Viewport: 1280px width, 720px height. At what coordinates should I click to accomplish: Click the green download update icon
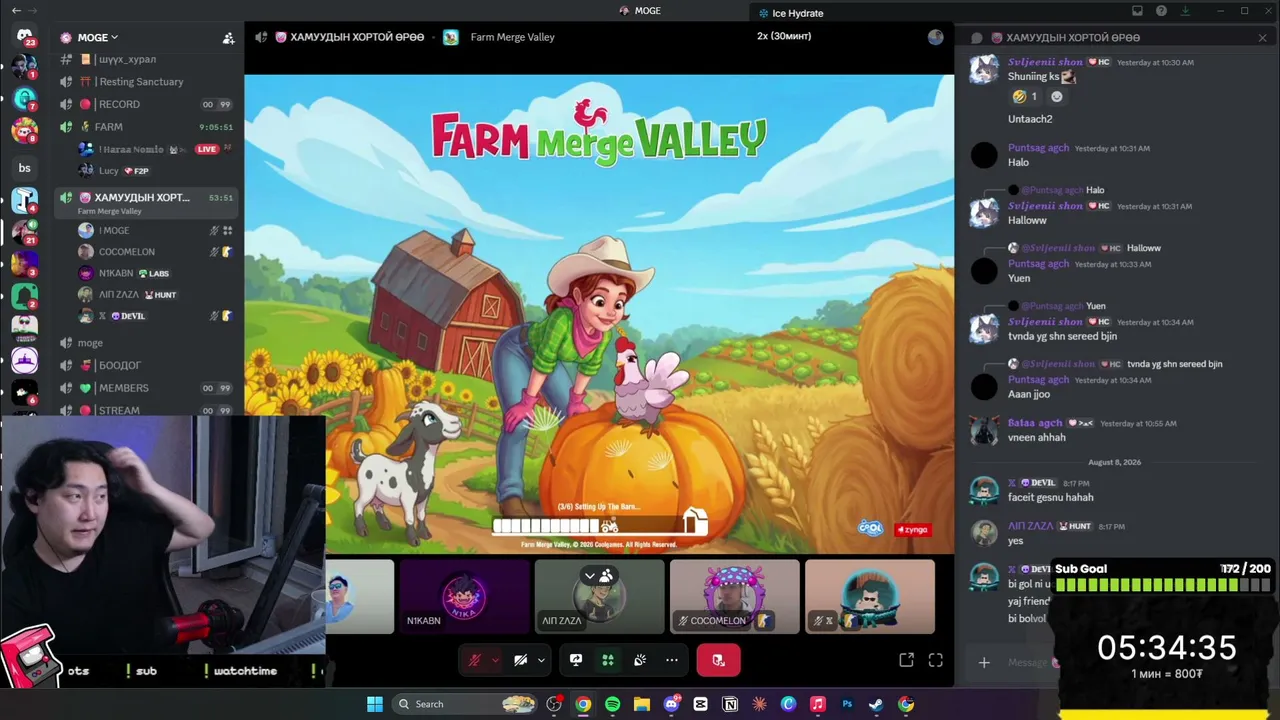pos(1185,11)
